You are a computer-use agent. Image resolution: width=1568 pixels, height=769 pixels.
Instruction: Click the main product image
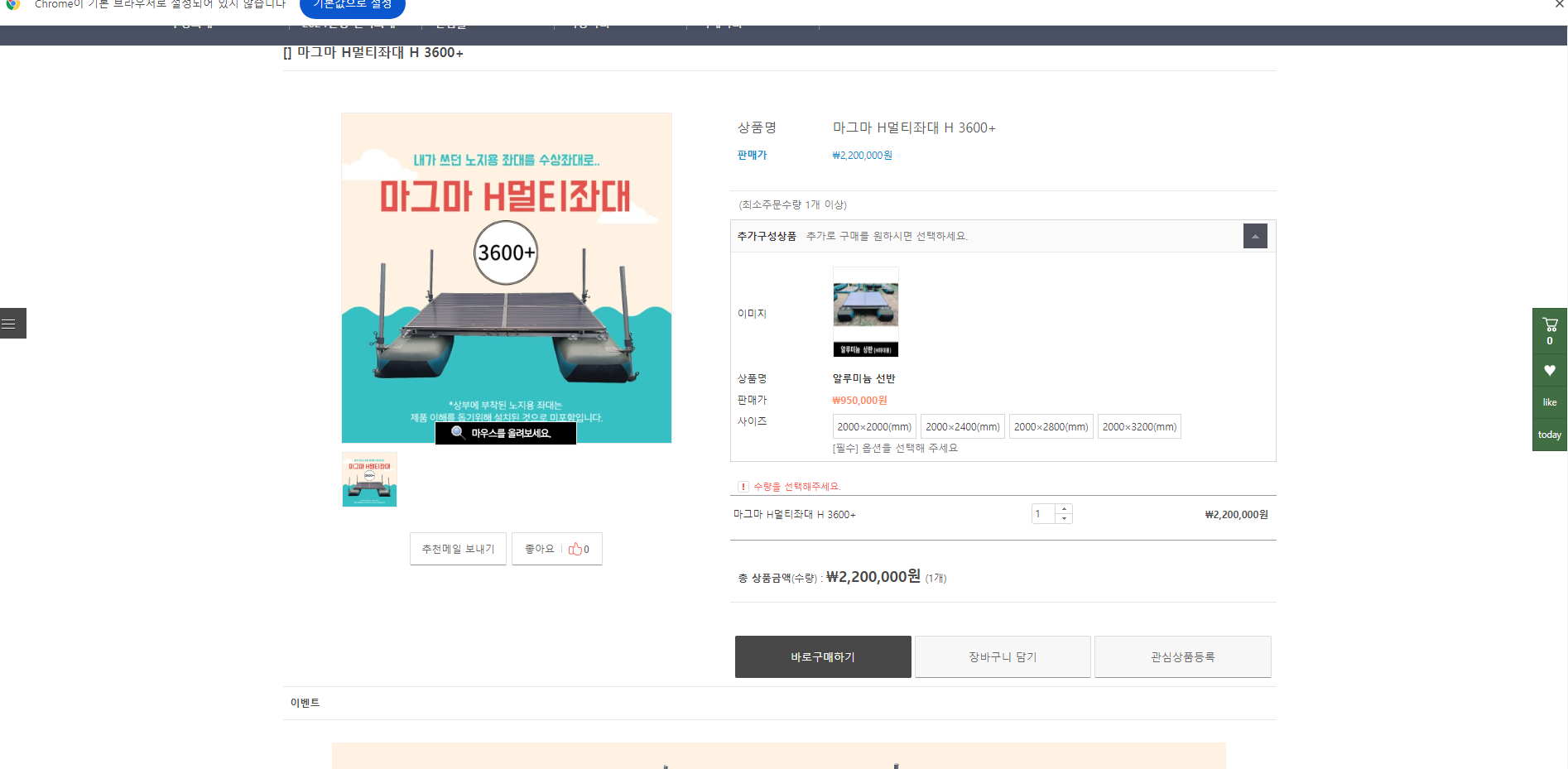click(507, 278)
